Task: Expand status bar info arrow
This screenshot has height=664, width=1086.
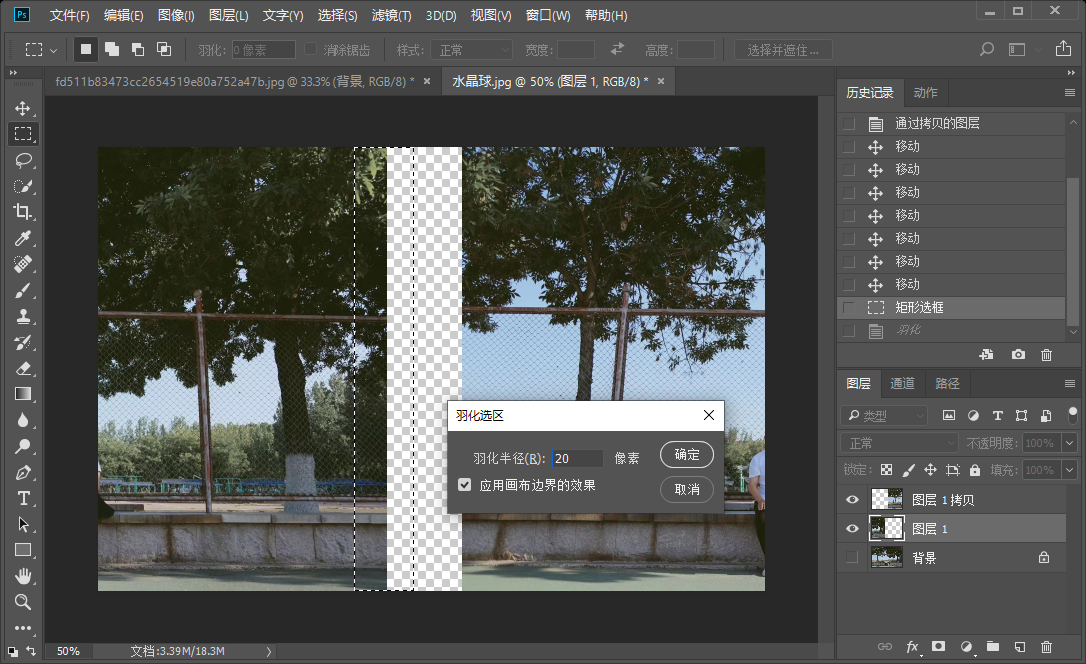Action: (269, 652)
